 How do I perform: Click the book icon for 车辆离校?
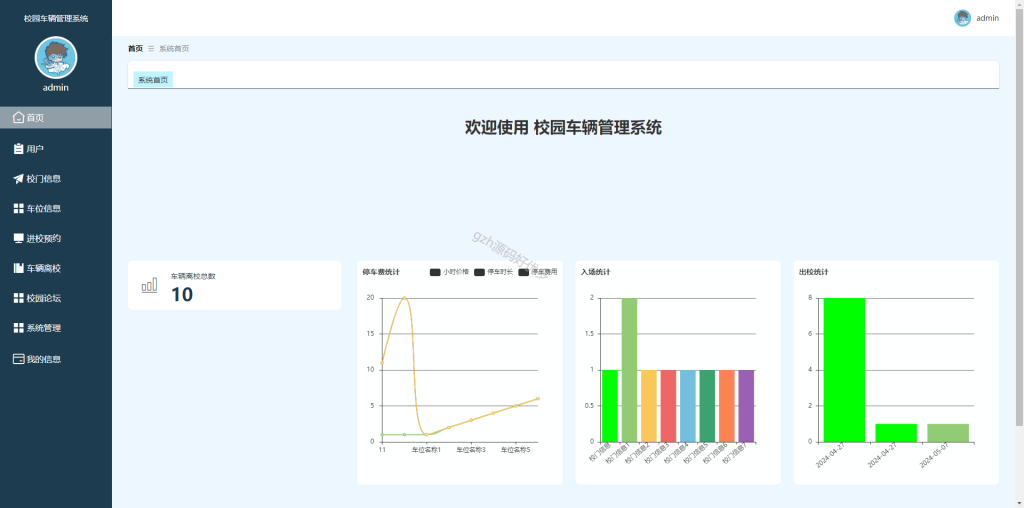tap(18, 268)
